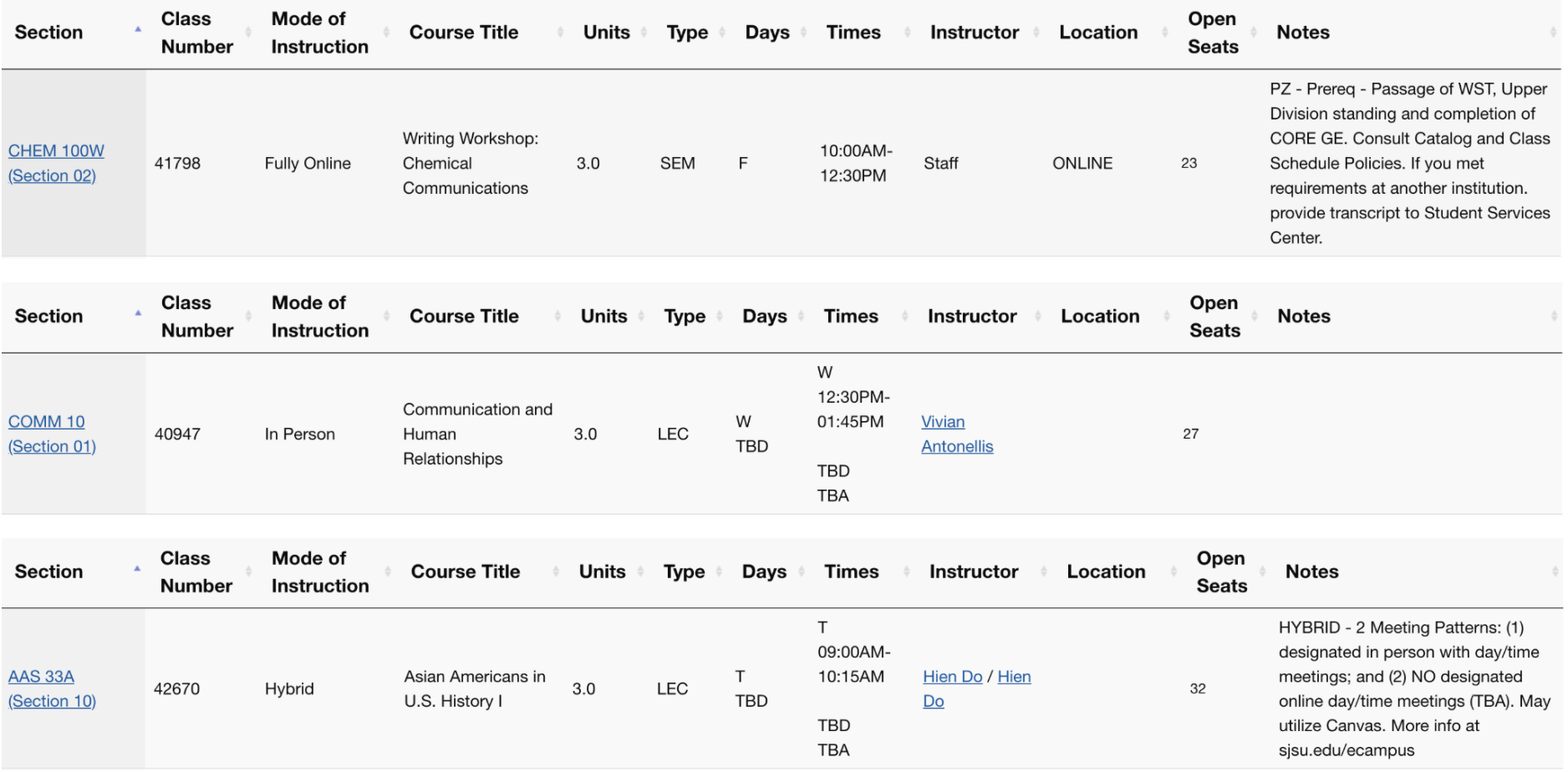Screen dimensions: 1568x772
Task: Click Days sort arrow in AAS 33A table
Action: tap(802, 572)
